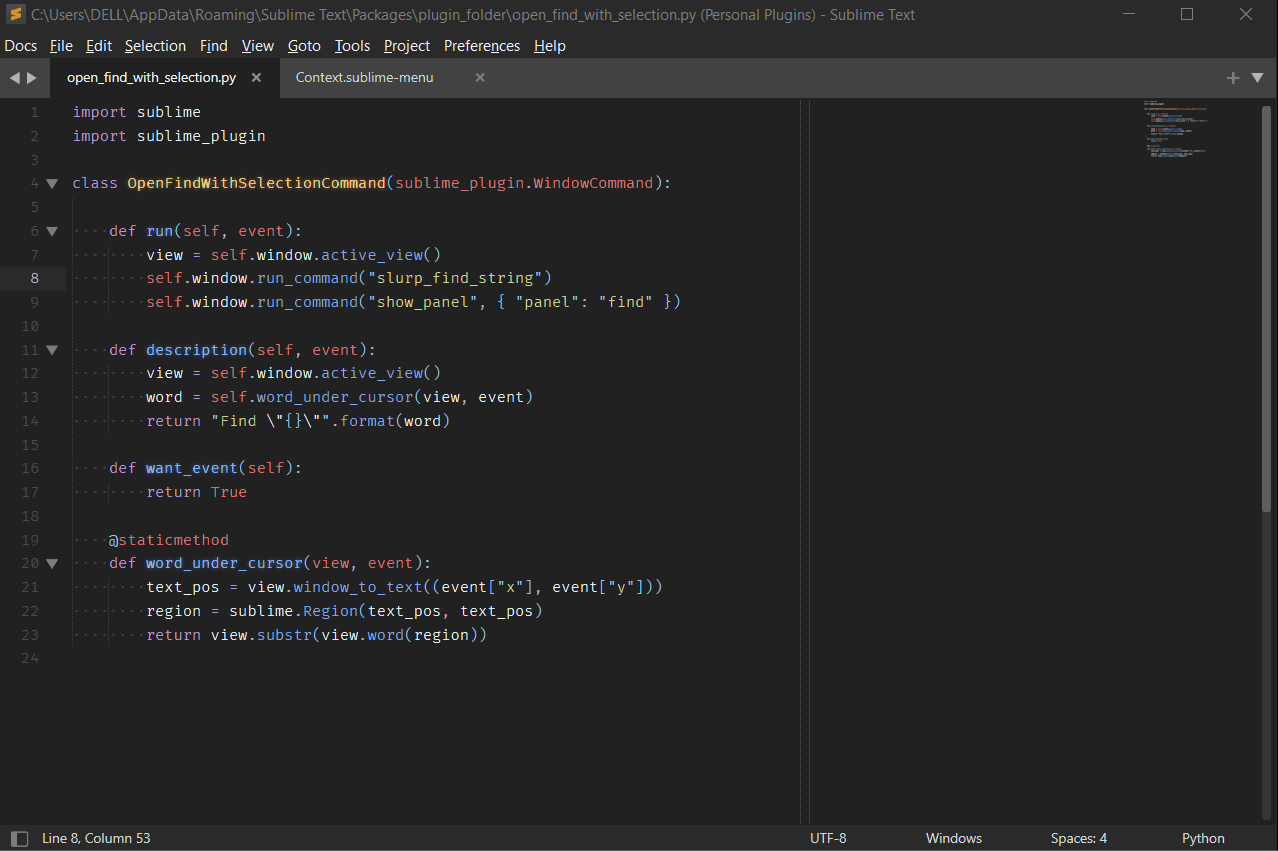
Task: Open the tab list dropdown arrow
Action: (1257, 78)
